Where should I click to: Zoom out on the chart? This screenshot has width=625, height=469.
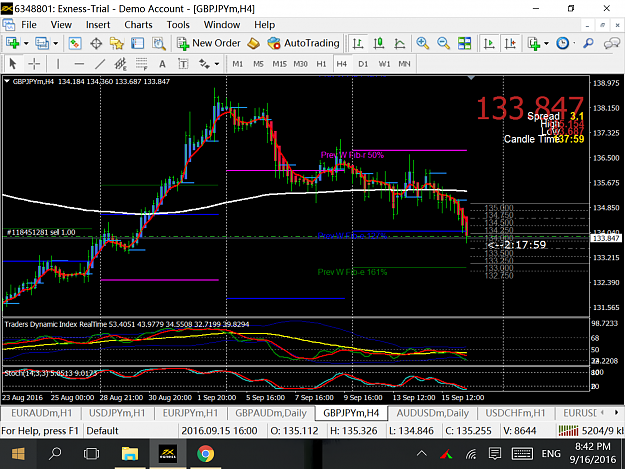443,43
